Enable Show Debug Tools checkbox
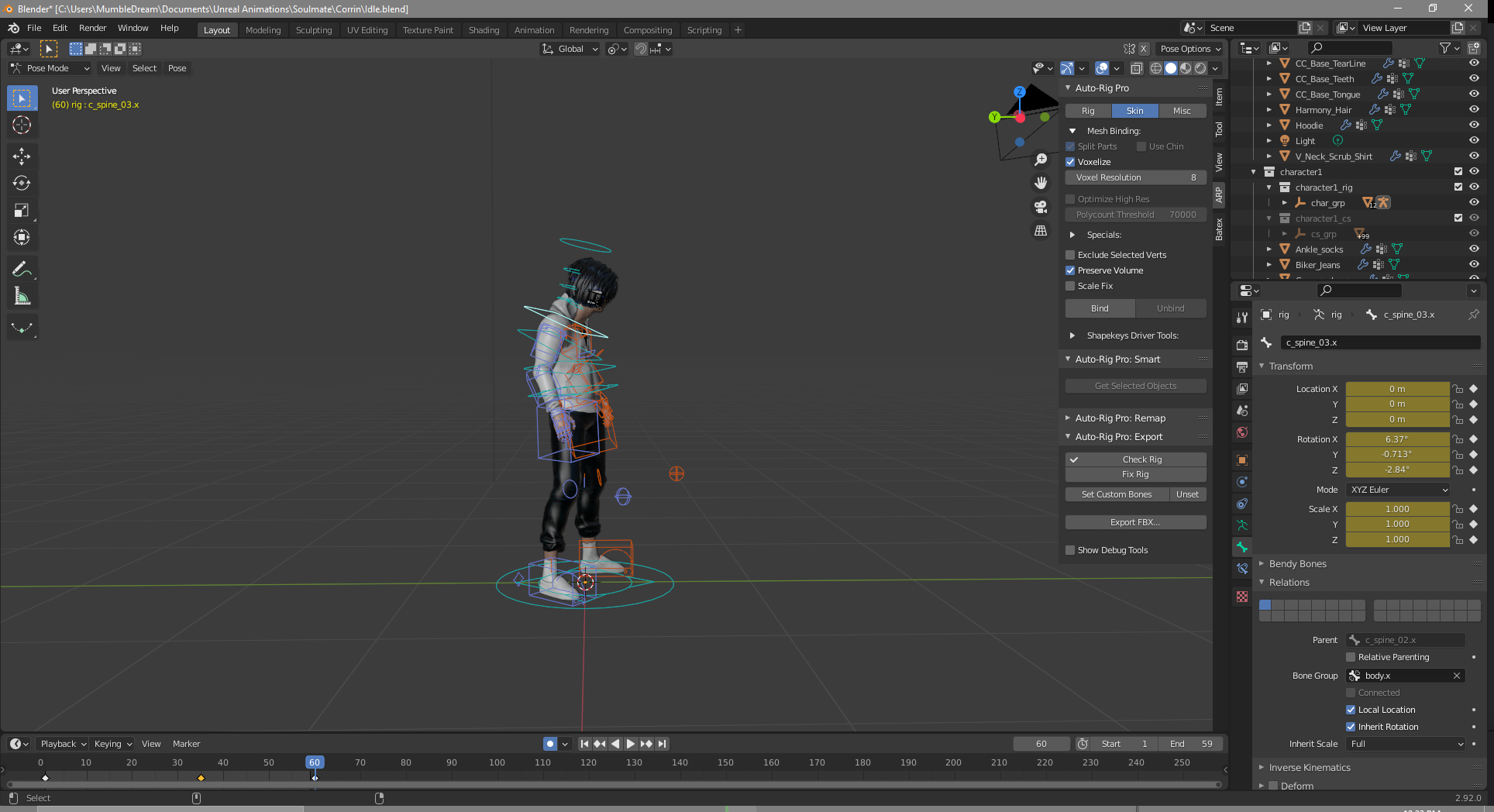1494x812 pixels. click(x=1070, y=550)
